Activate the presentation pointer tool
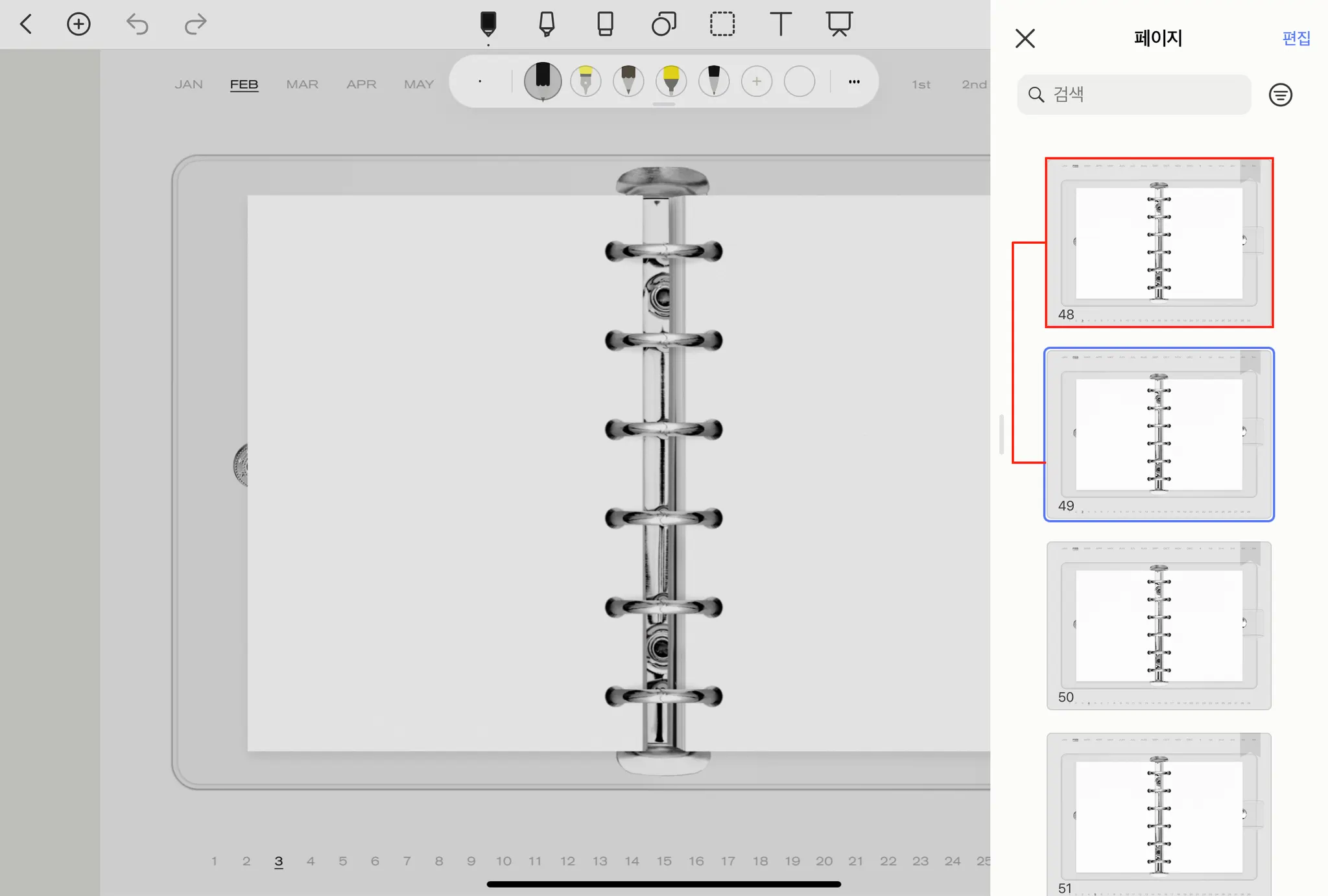Viewport: 1328px width, 896px height. click(x=838, y=25)
